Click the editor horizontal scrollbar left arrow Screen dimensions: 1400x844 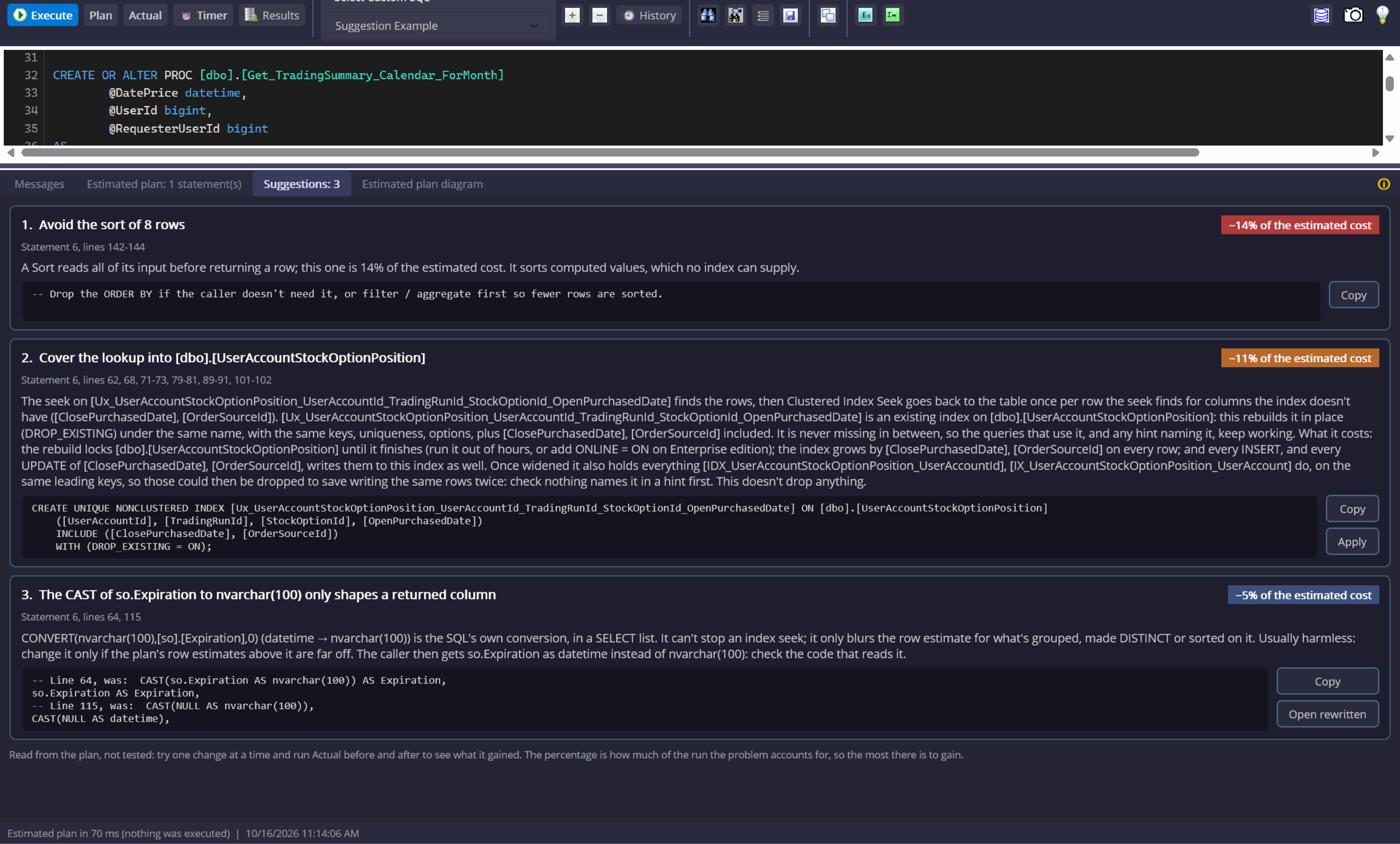[11, 152]
